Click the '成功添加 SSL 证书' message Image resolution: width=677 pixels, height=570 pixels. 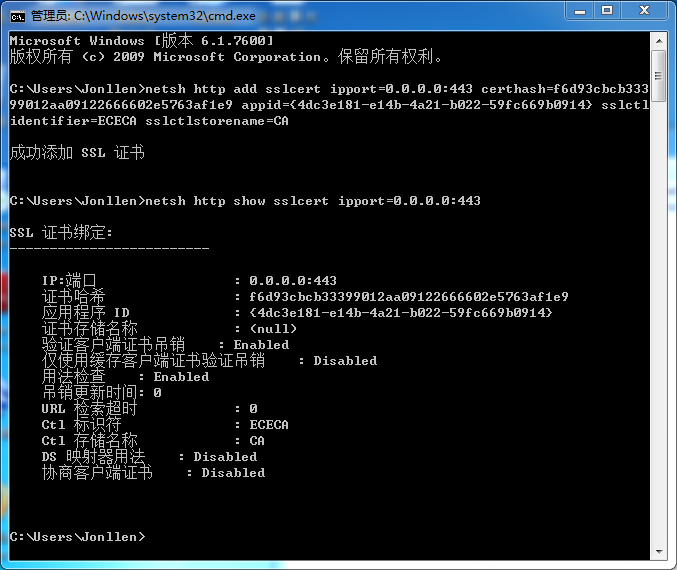pos(77,152)
